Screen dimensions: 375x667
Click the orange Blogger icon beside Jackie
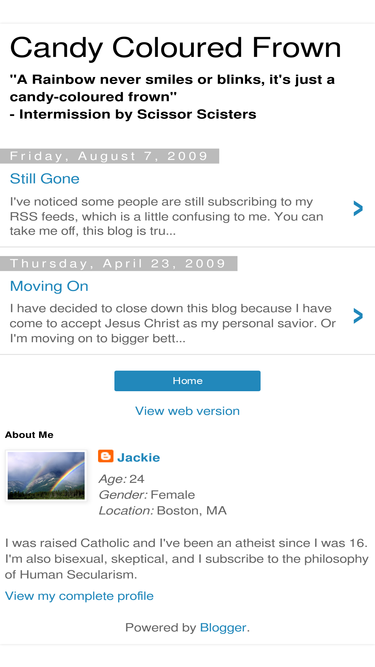click(105, 456)
